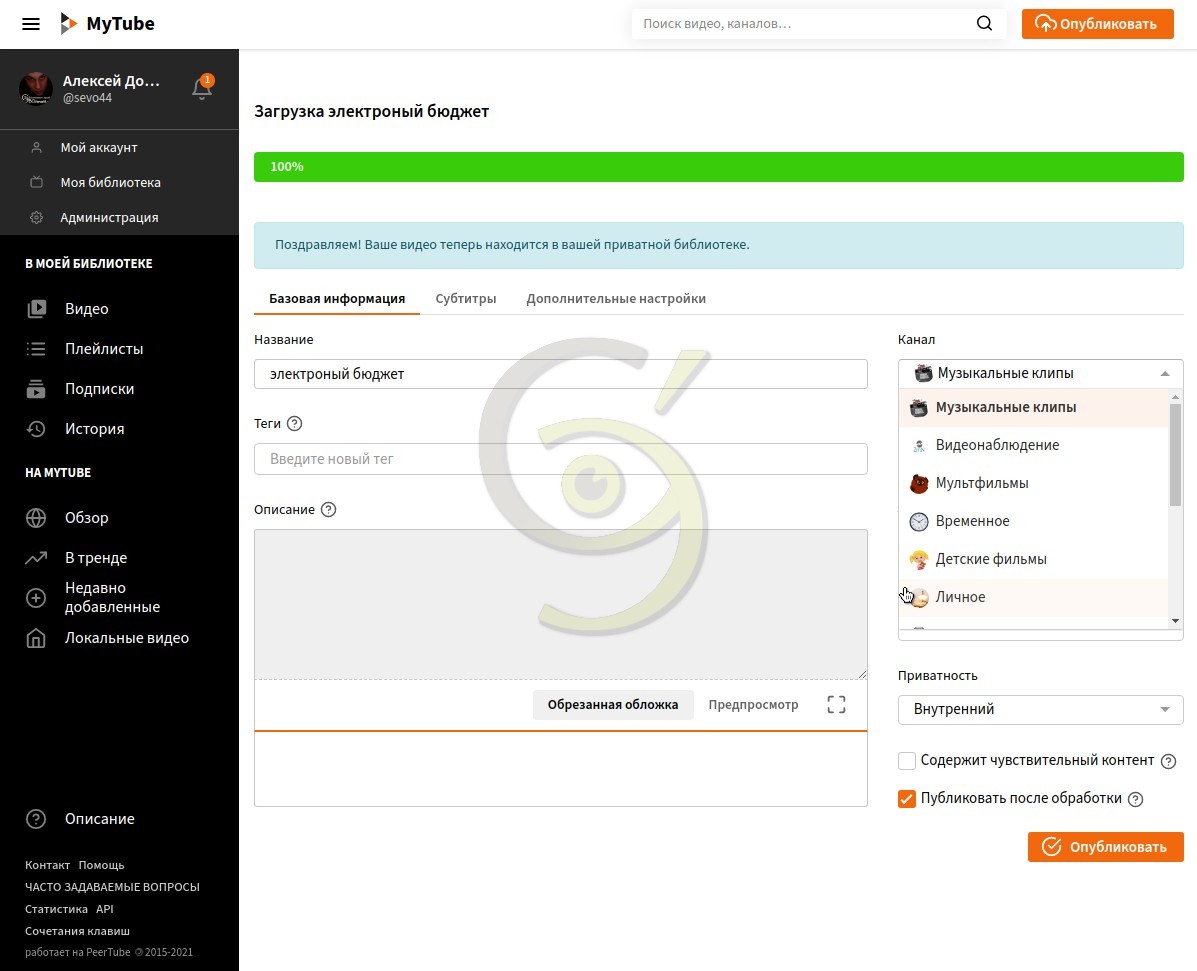This screenshot has height=971, width=1197.
Task: Enable Содержит чувствительный контент checkbox
Action: (907, 761)
